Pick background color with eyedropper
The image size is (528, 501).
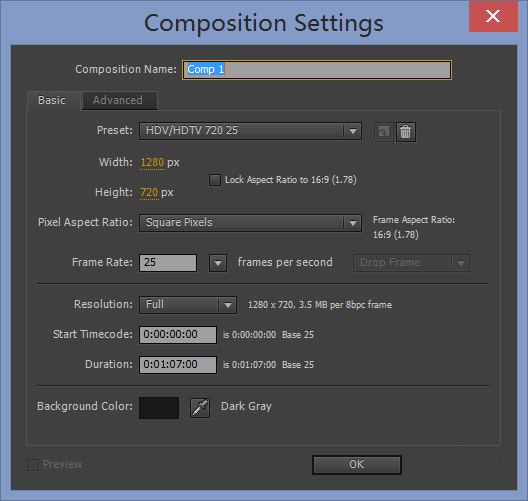tap(200, 408)
